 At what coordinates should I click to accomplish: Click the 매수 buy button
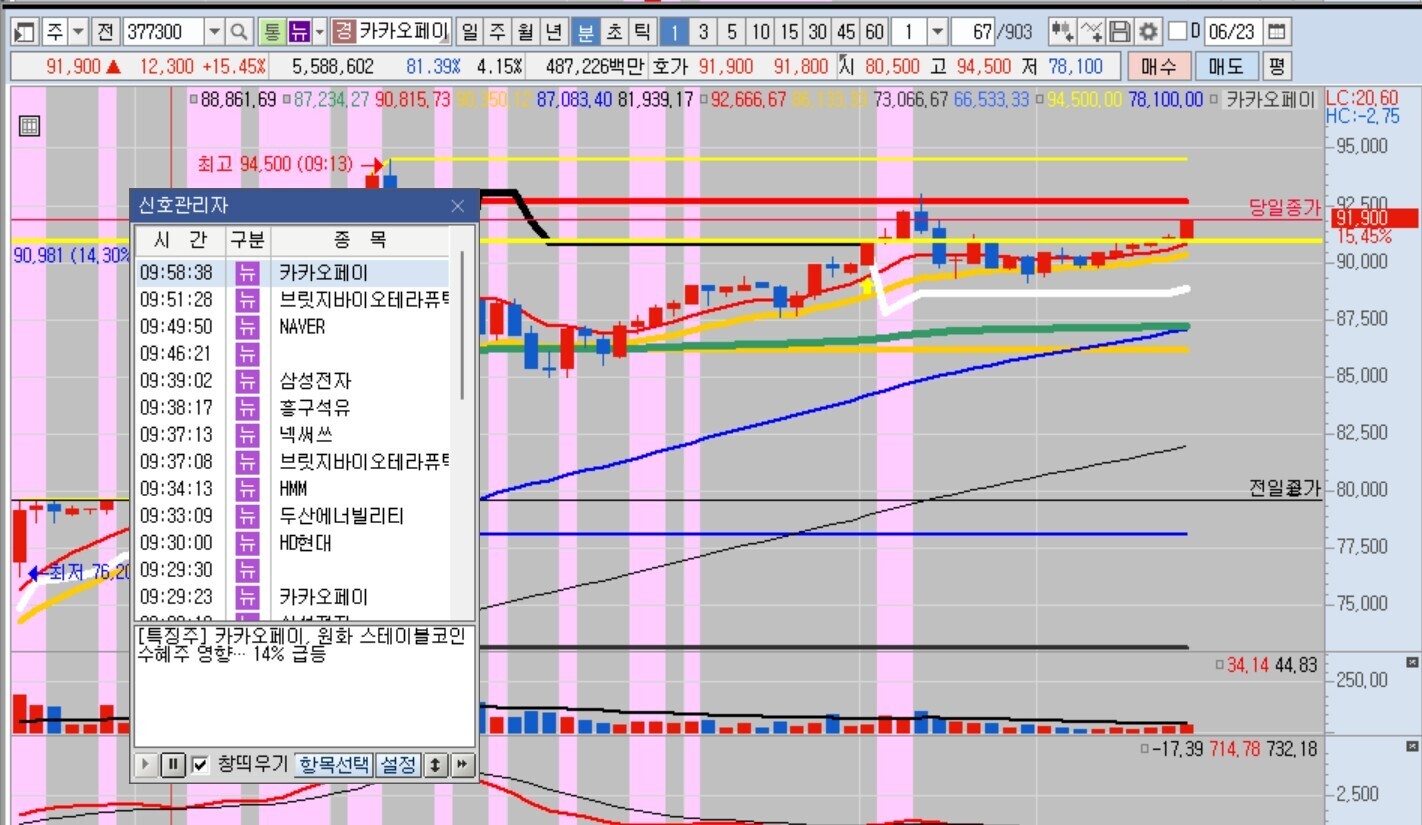click(x=1160, y=67)
